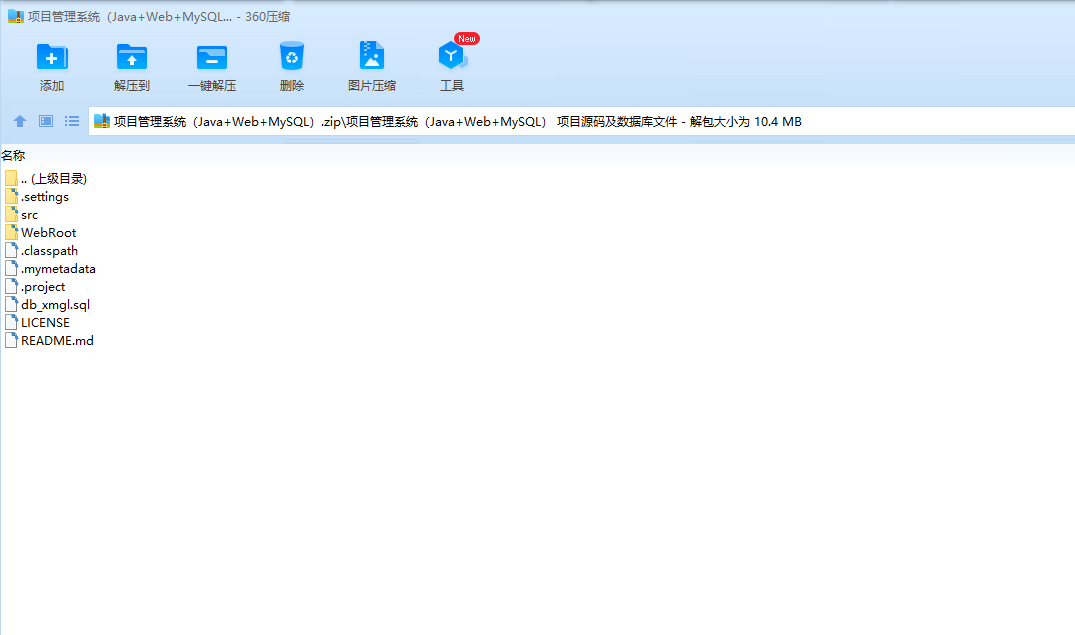This screenshot has height=635, width=1075.
Task: Select the .classpath file
Action: pyautogui.click(x=41, y=250)
